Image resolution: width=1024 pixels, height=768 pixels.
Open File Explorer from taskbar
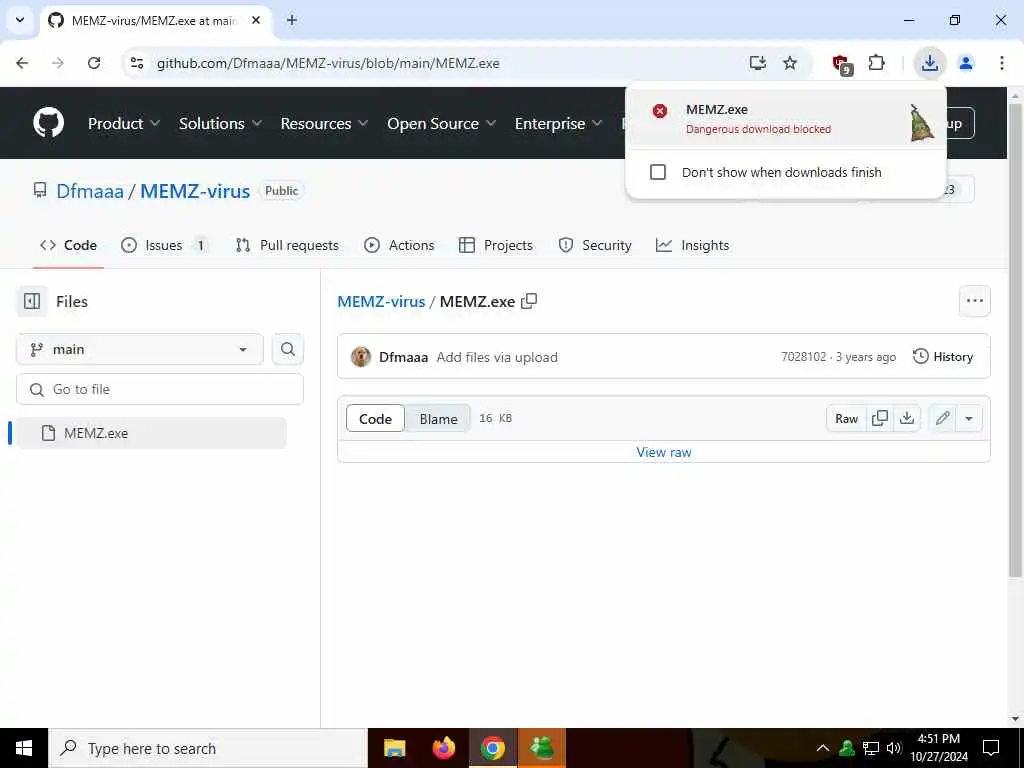394,748
